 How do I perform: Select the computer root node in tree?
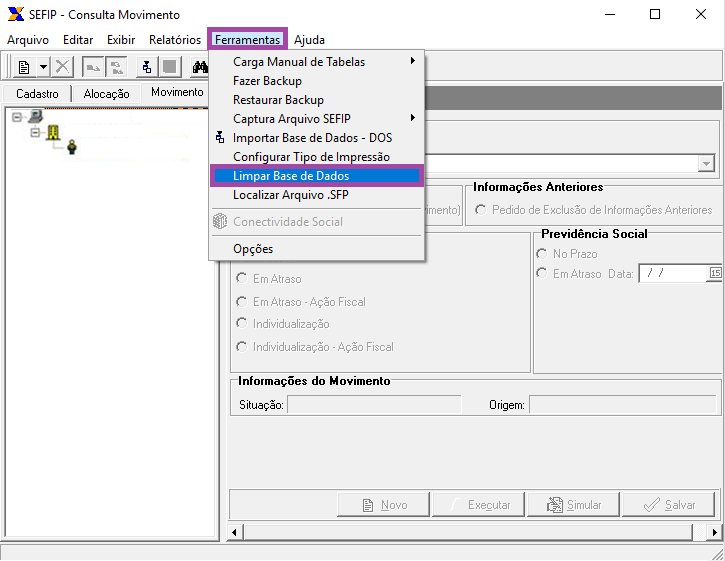(36, 117)
